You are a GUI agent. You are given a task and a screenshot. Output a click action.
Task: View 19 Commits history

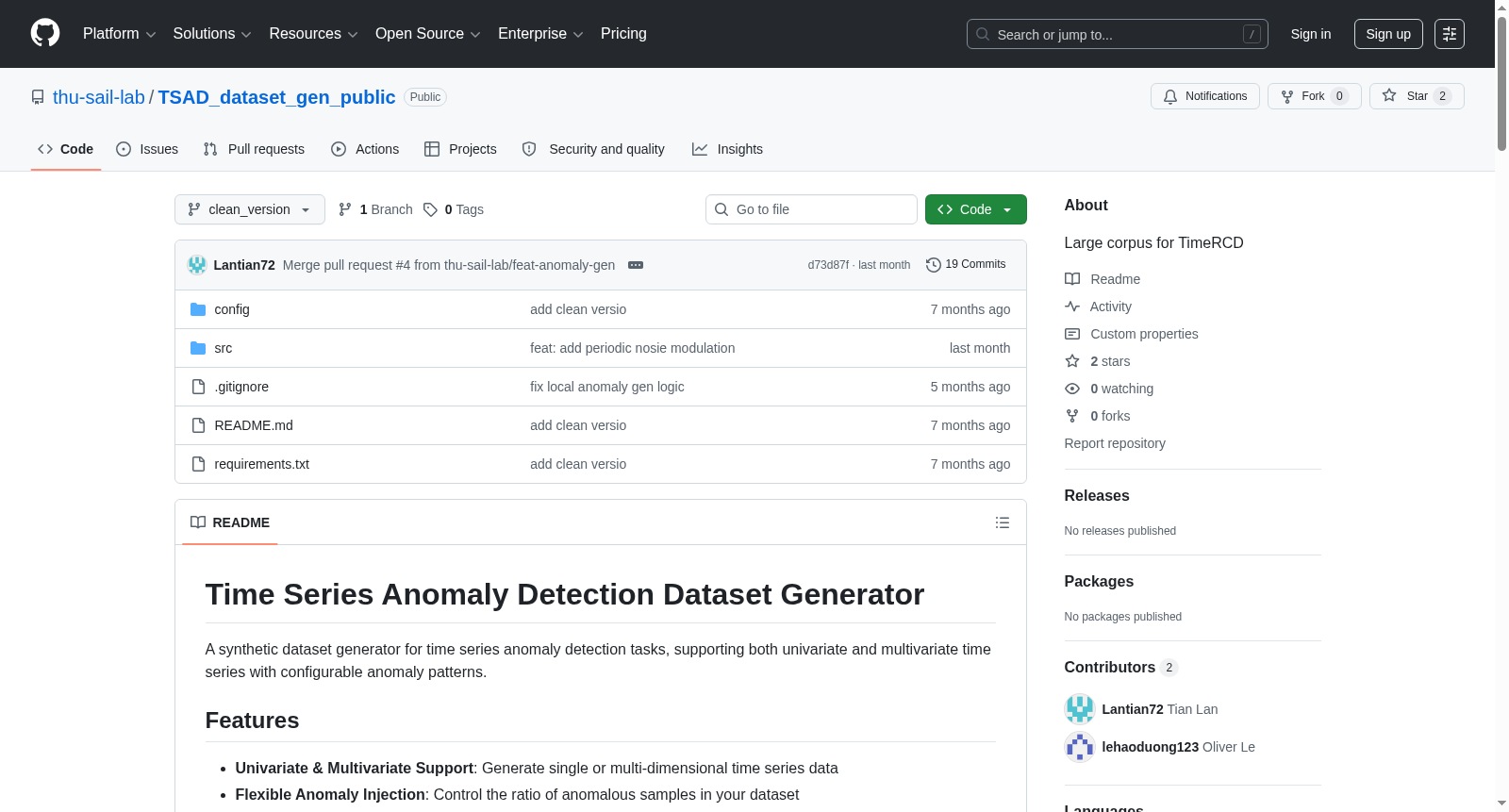coord(967,265)
